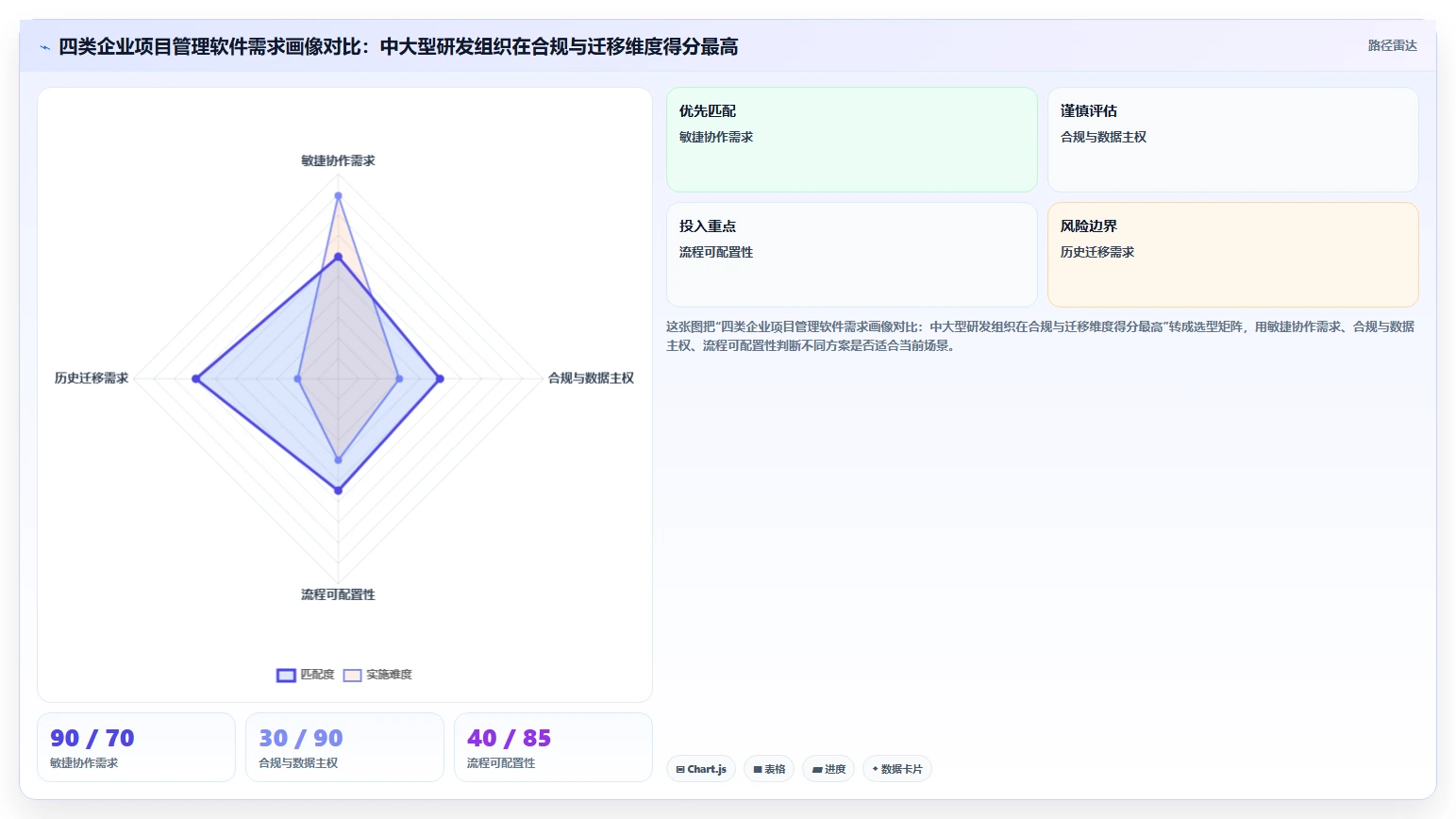
Task: Open the 优先匹配 card
Action: point(852,140)
